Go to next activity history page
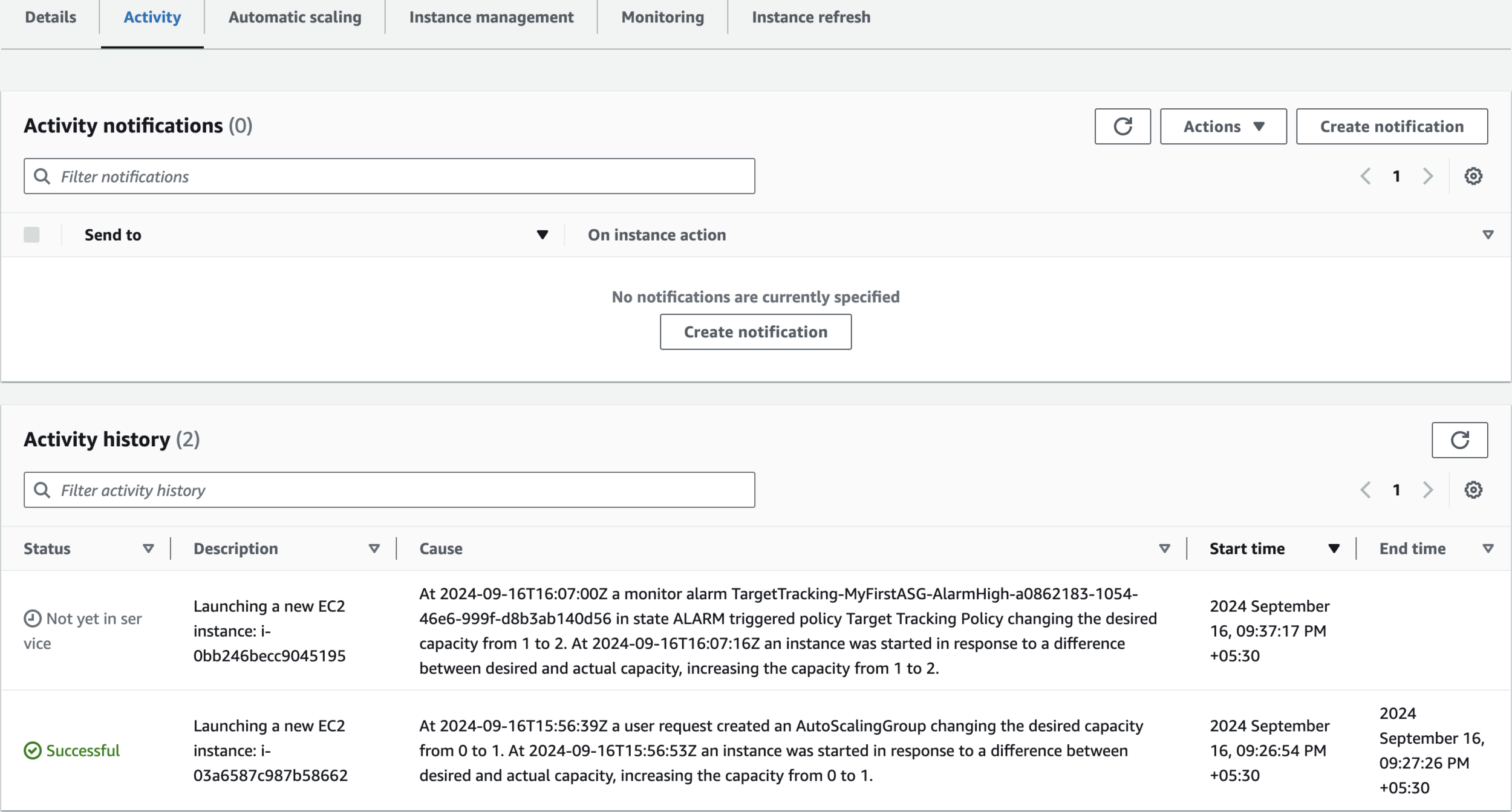 pos(1427,490)
